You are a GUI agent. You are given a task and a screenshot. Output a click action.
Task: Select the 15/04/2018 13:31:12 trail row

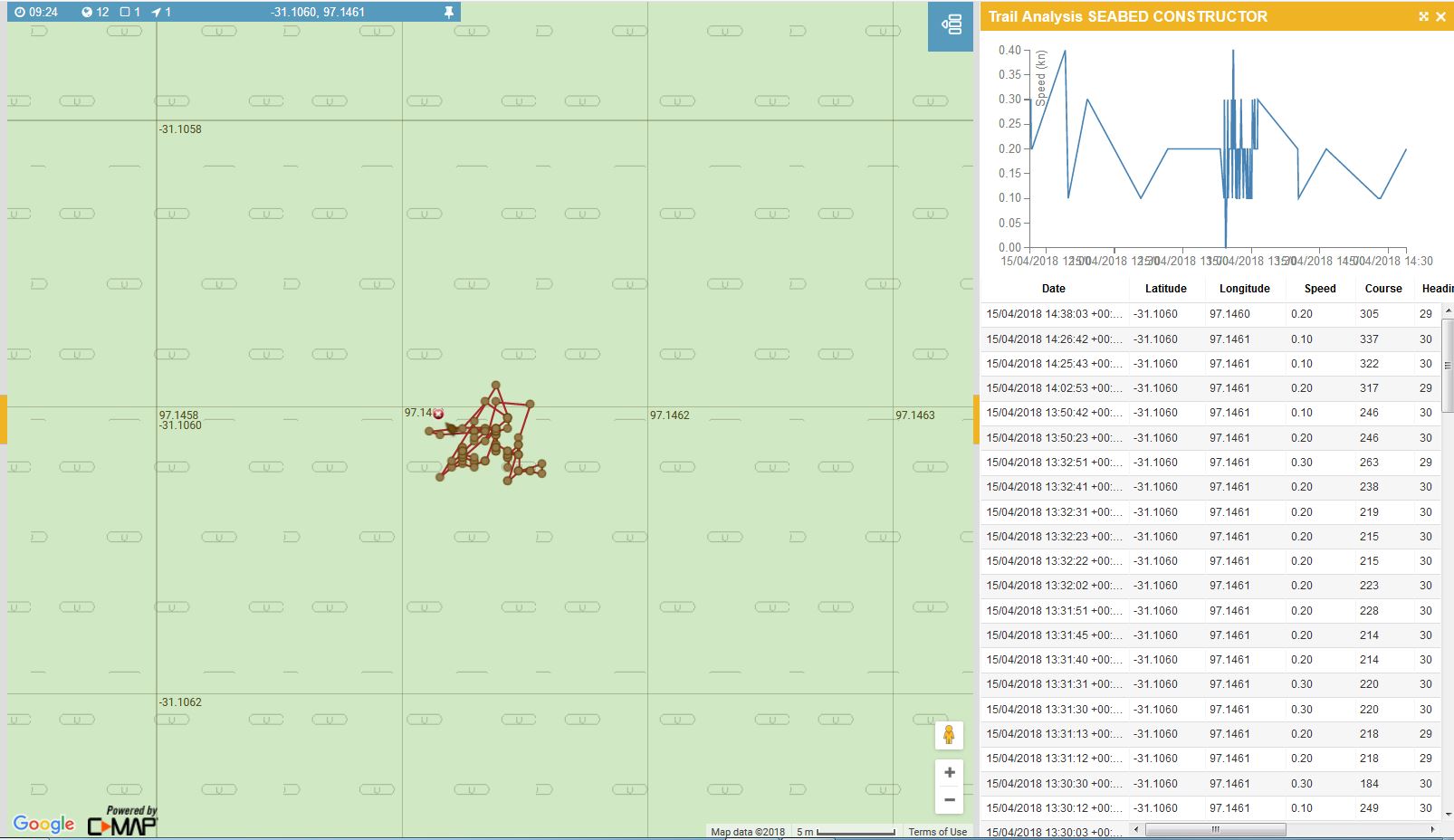click(1209, 759)
